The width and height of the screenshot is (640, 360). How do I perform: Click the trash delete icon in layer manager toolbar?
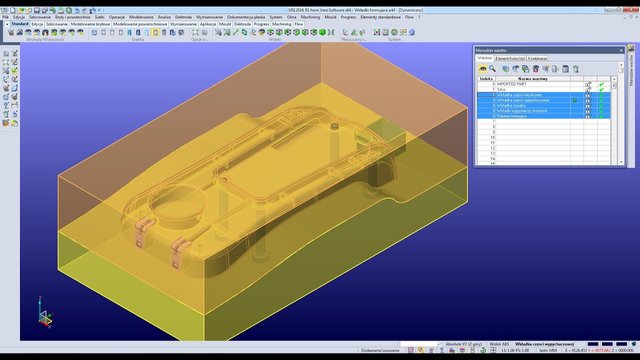point(576,69)
